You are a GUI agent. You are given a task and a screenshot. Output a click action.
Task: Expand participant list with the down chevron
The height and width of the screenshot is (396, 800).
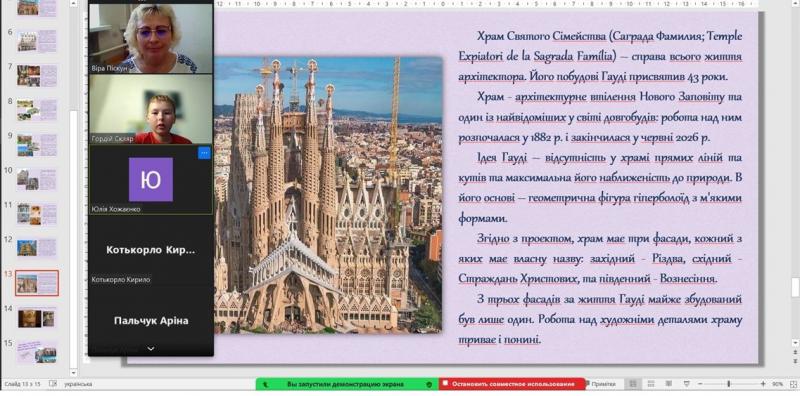[x=151, y=349]
